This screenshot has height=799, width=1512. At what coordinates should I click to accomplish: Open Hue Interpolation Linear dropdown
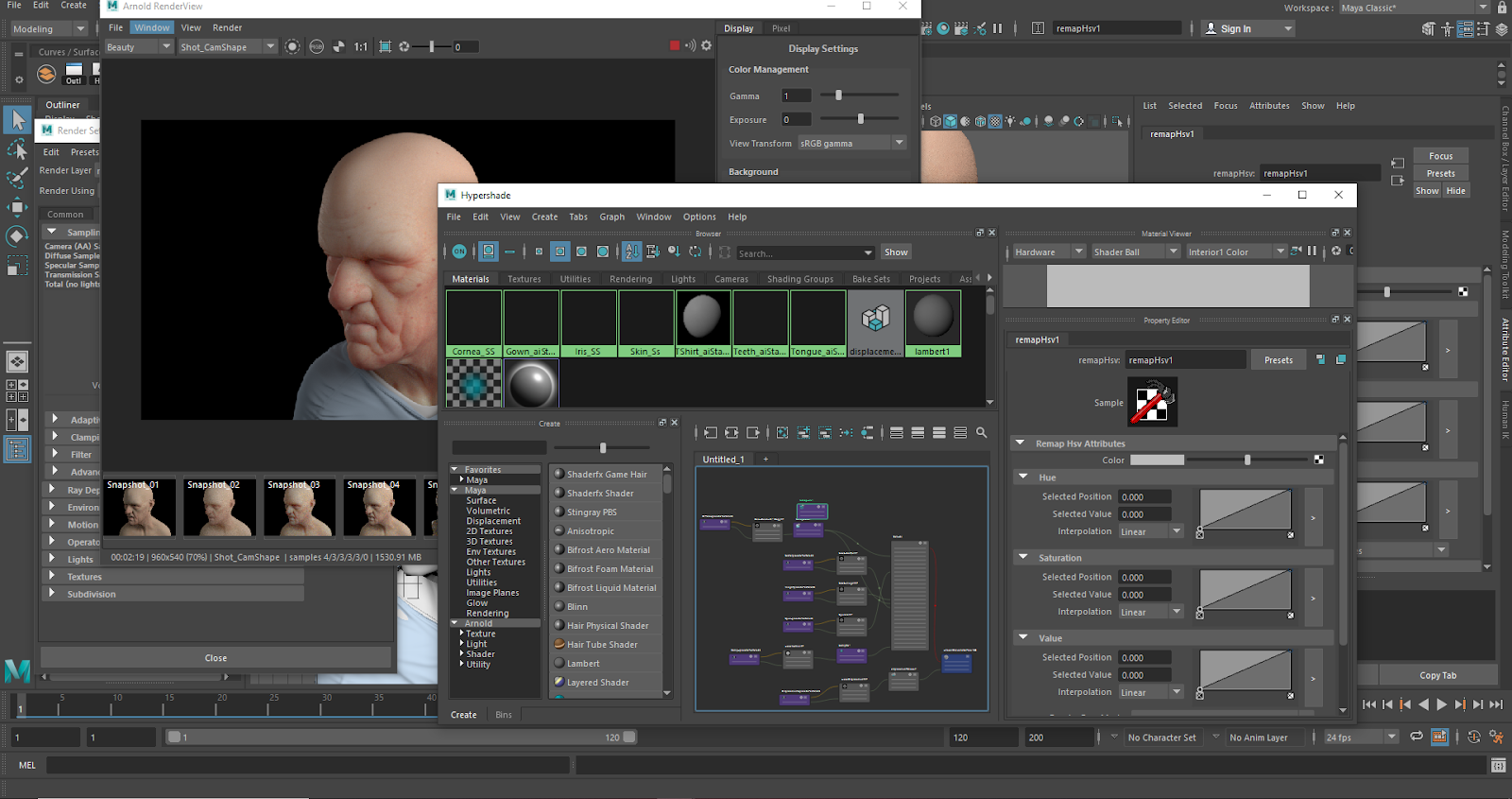1151,531
